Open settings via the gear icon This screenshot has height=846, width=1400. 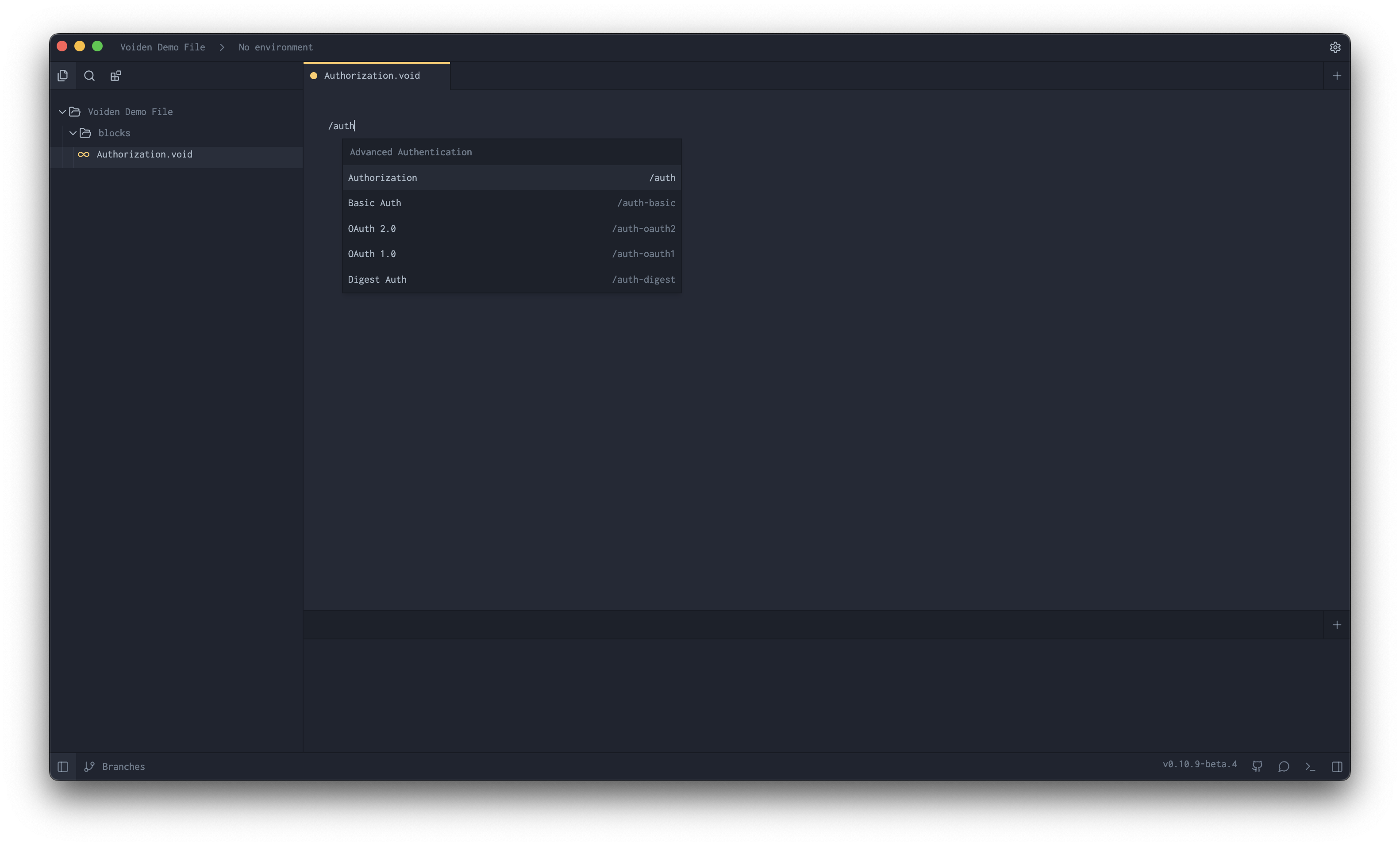[x=1335, y=47]
